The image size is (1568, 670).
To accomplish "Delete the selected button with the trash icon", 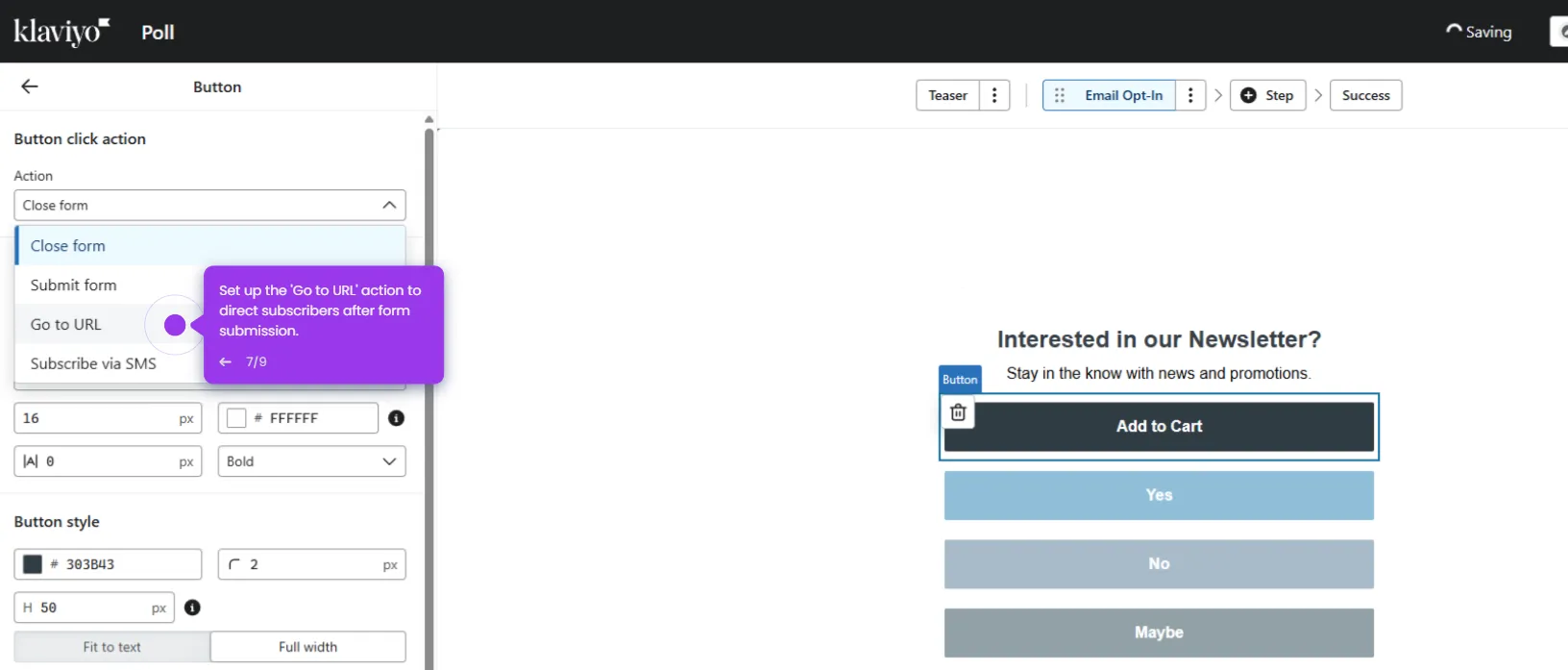I will (958, 412).
